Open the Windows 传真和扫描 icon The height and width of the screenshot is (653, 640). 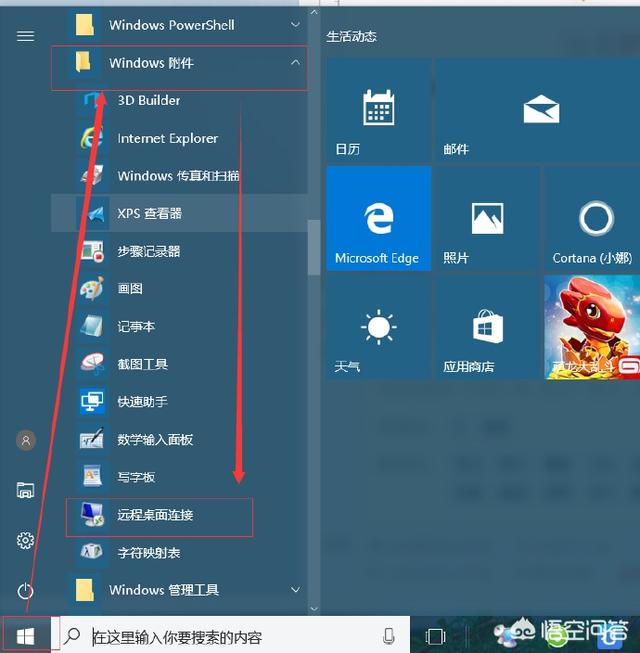click(x=92, y=176)
